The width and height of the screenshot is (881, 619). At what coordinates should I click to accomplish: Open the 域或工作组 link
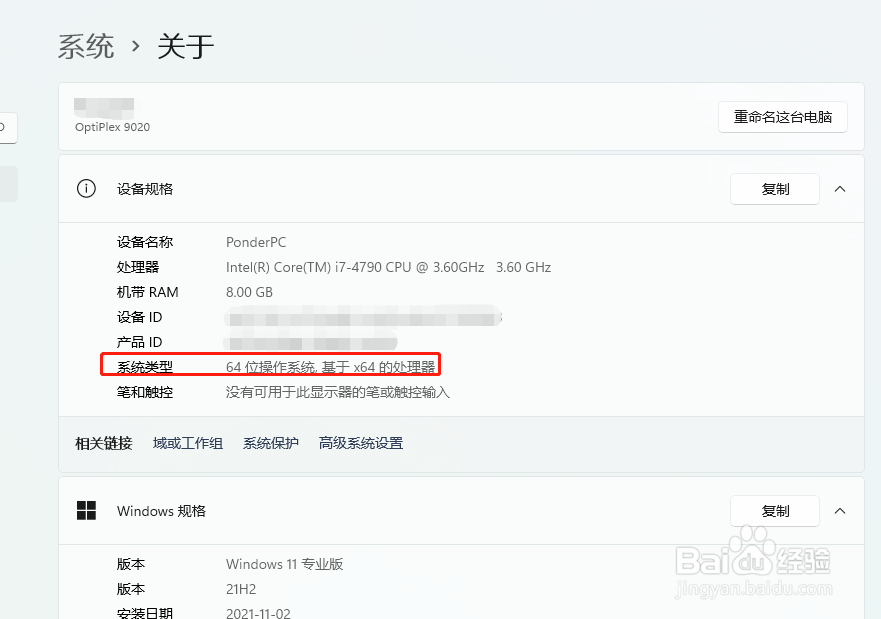tap(188, 443)
